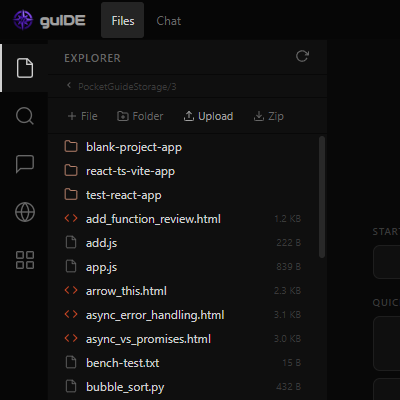Switch to the Chat tab

tap(169, 21)
